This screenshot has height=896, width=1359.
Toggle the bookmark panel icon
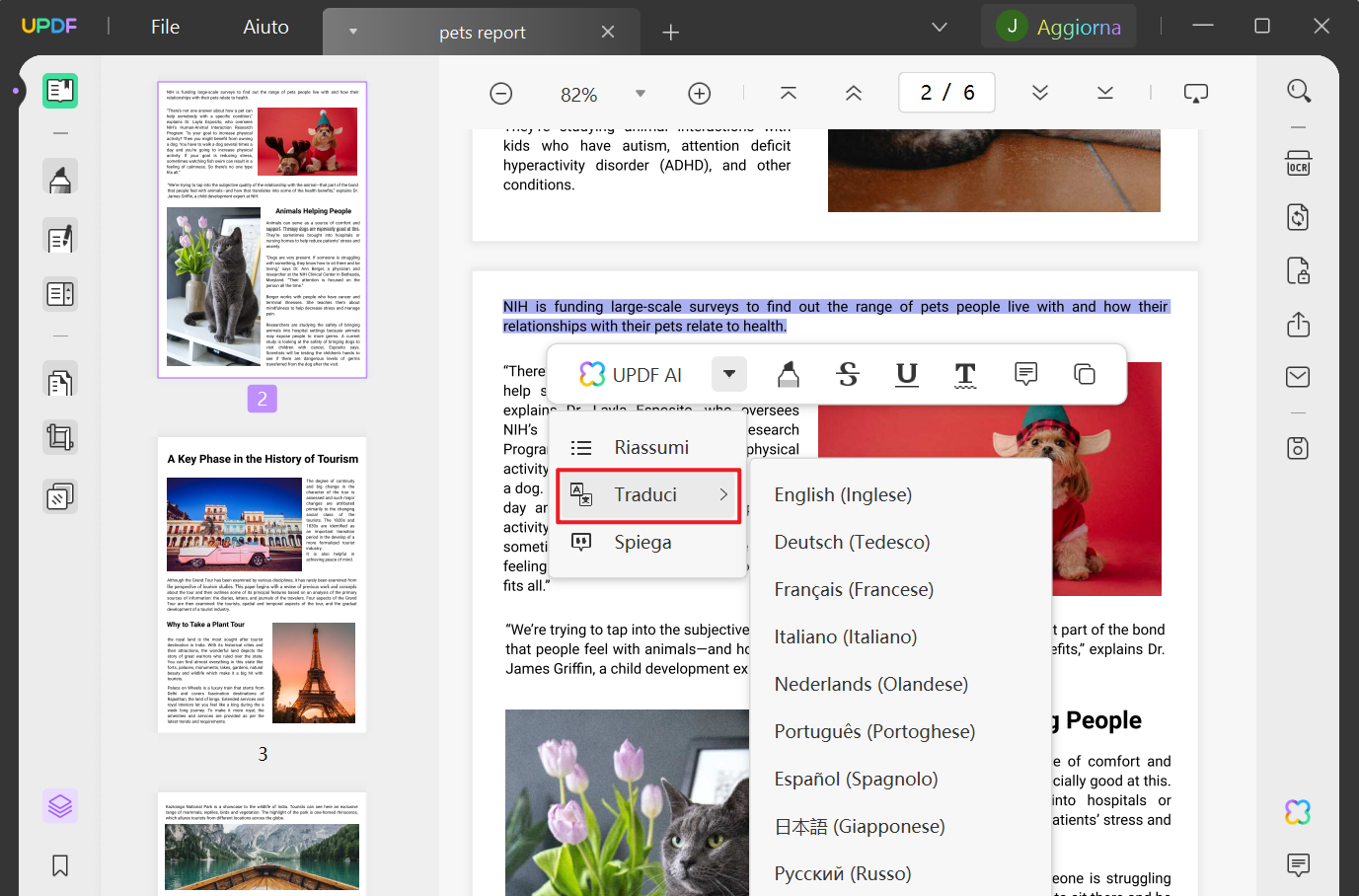pos(60,865)
